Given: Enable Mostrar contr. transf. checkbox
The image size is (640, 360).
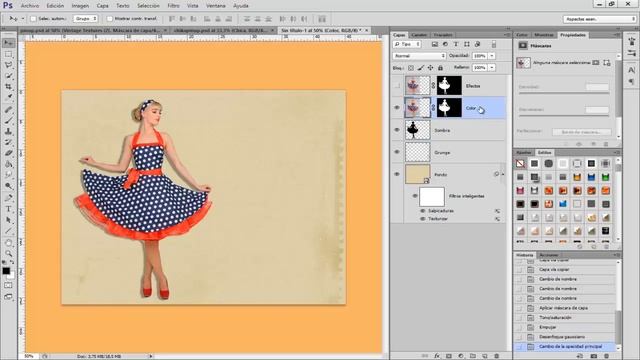Looking at the screenshot, I should click(x=109, y=19).
